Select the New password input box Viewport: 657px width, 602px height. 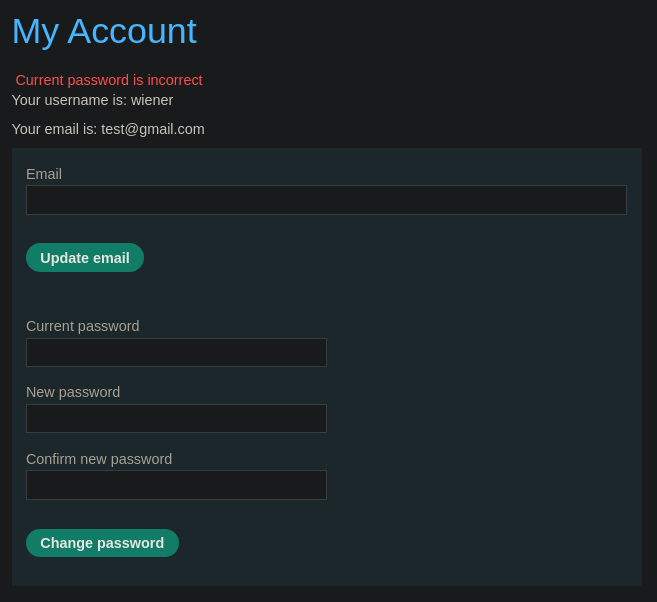176,418
